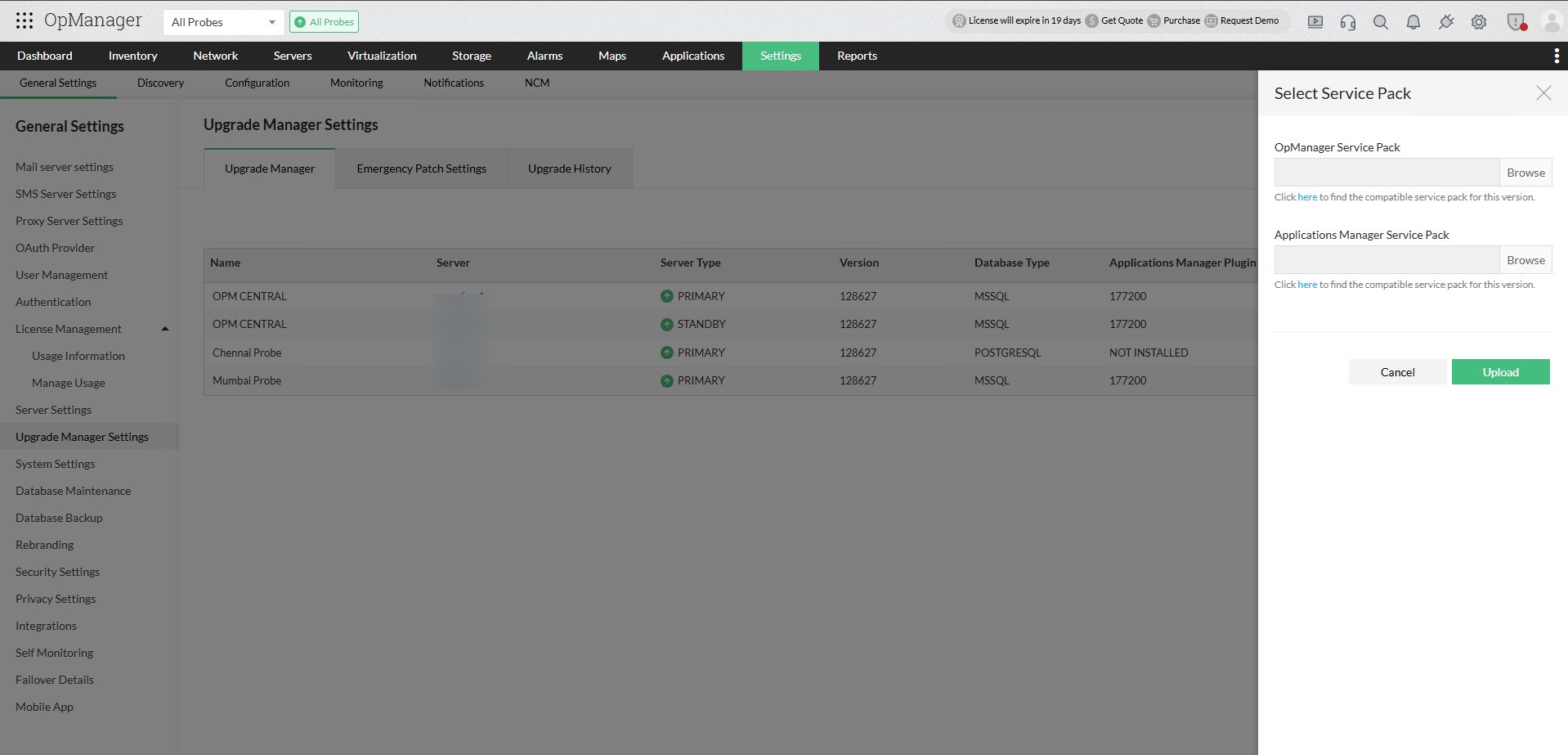Open Usage Information under License Management
This screenshot has width=1568, height=755.
click(x=78, y=356)
